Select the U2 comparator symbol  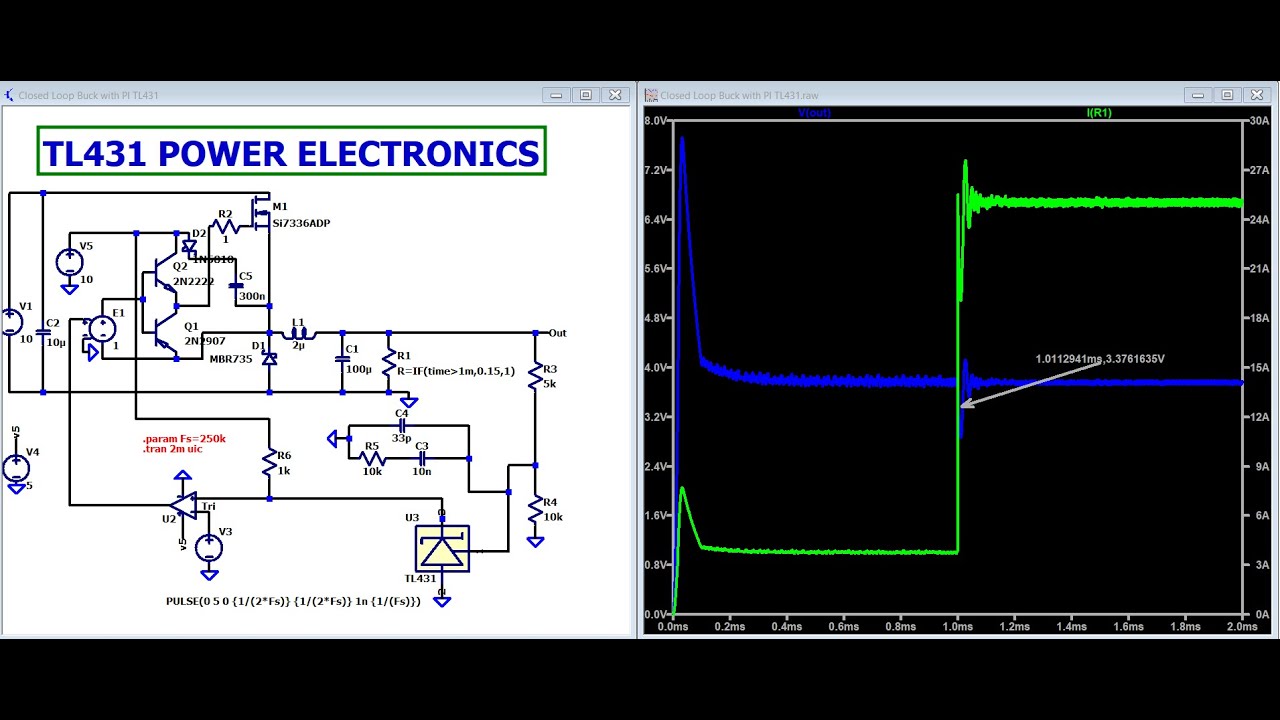183,506
